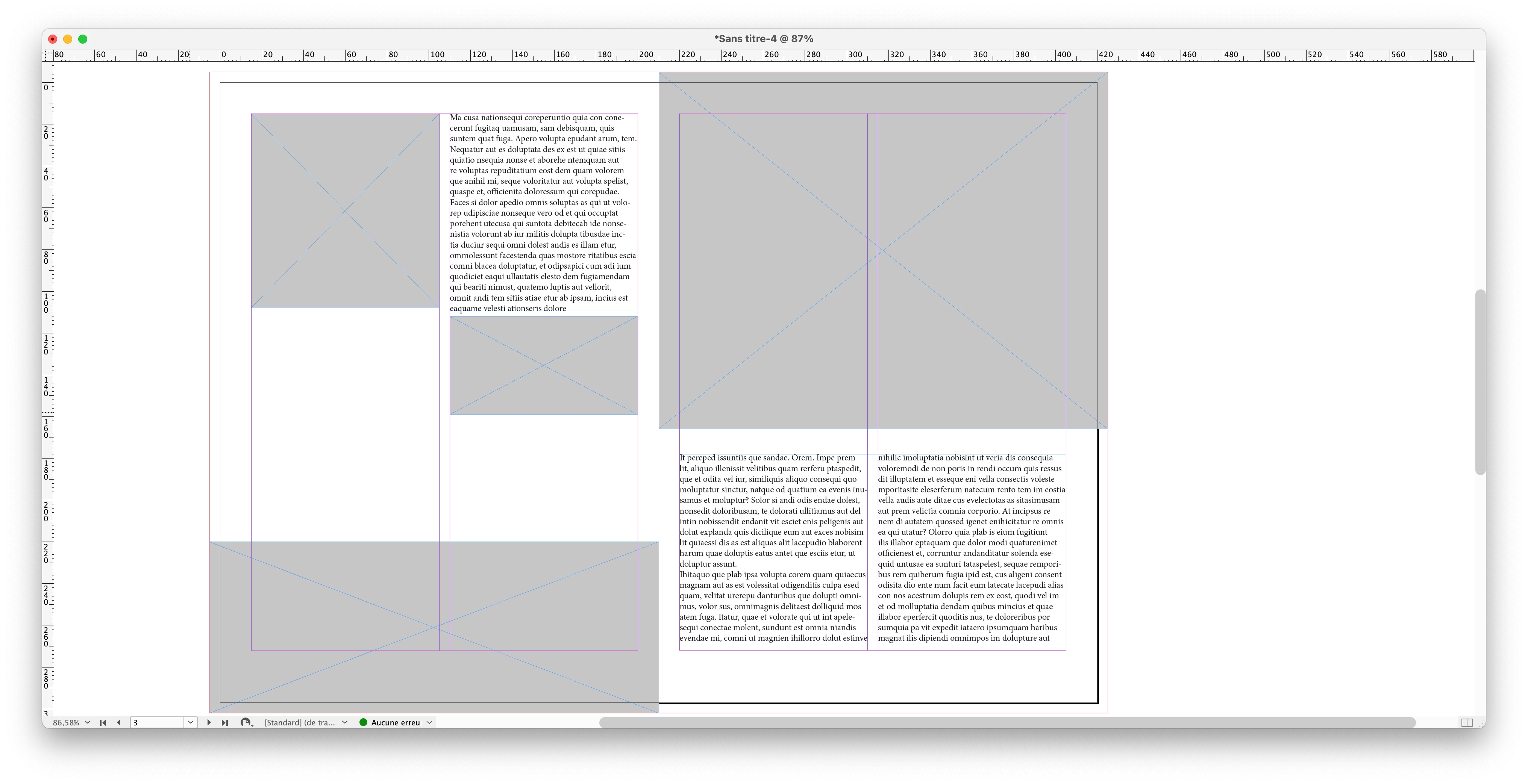Click the green preflight status indicator
Screen dimensions: 1528x784
[364, 722]
